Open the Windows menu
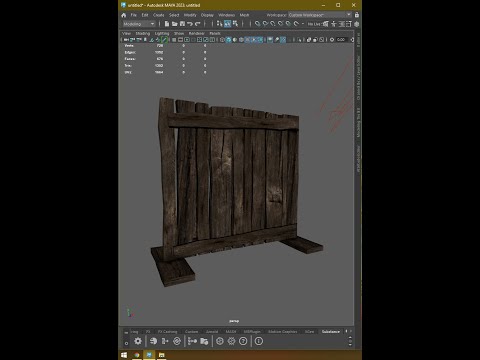 226,15
